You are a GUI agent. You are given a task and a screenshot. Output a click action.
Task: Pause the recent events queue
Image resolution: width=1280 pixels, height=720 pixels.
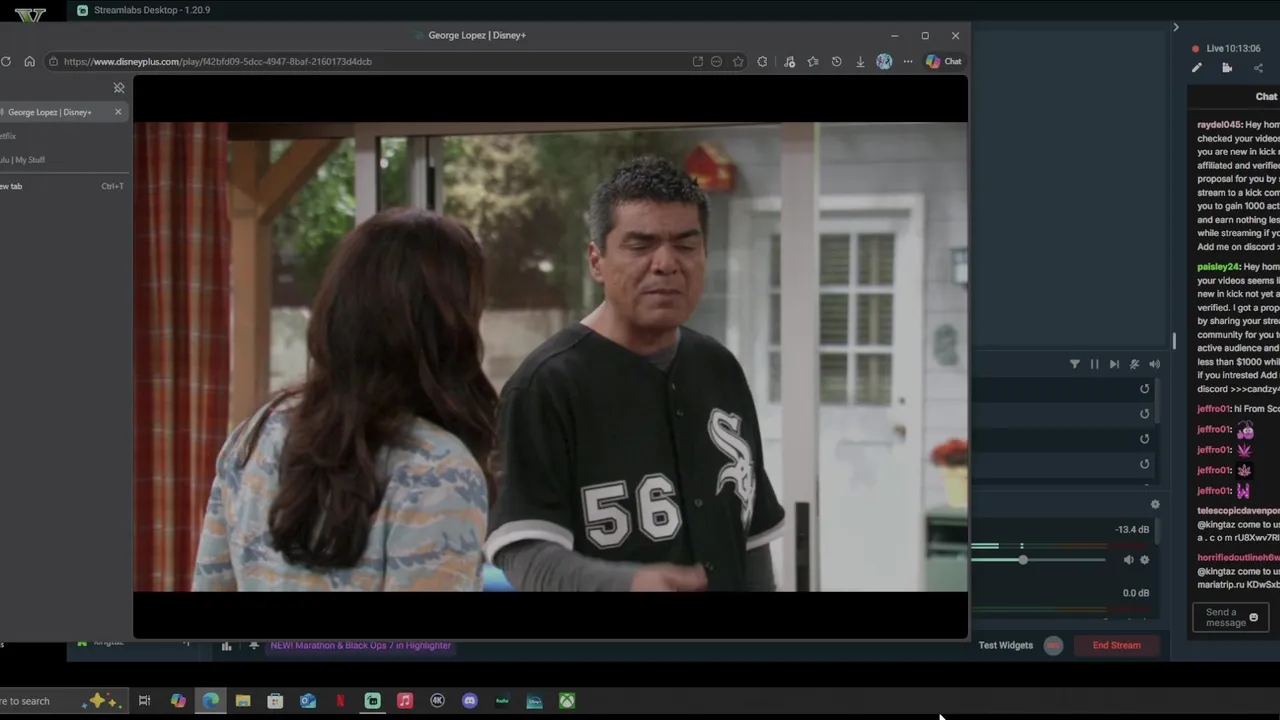click(1094, 364)
